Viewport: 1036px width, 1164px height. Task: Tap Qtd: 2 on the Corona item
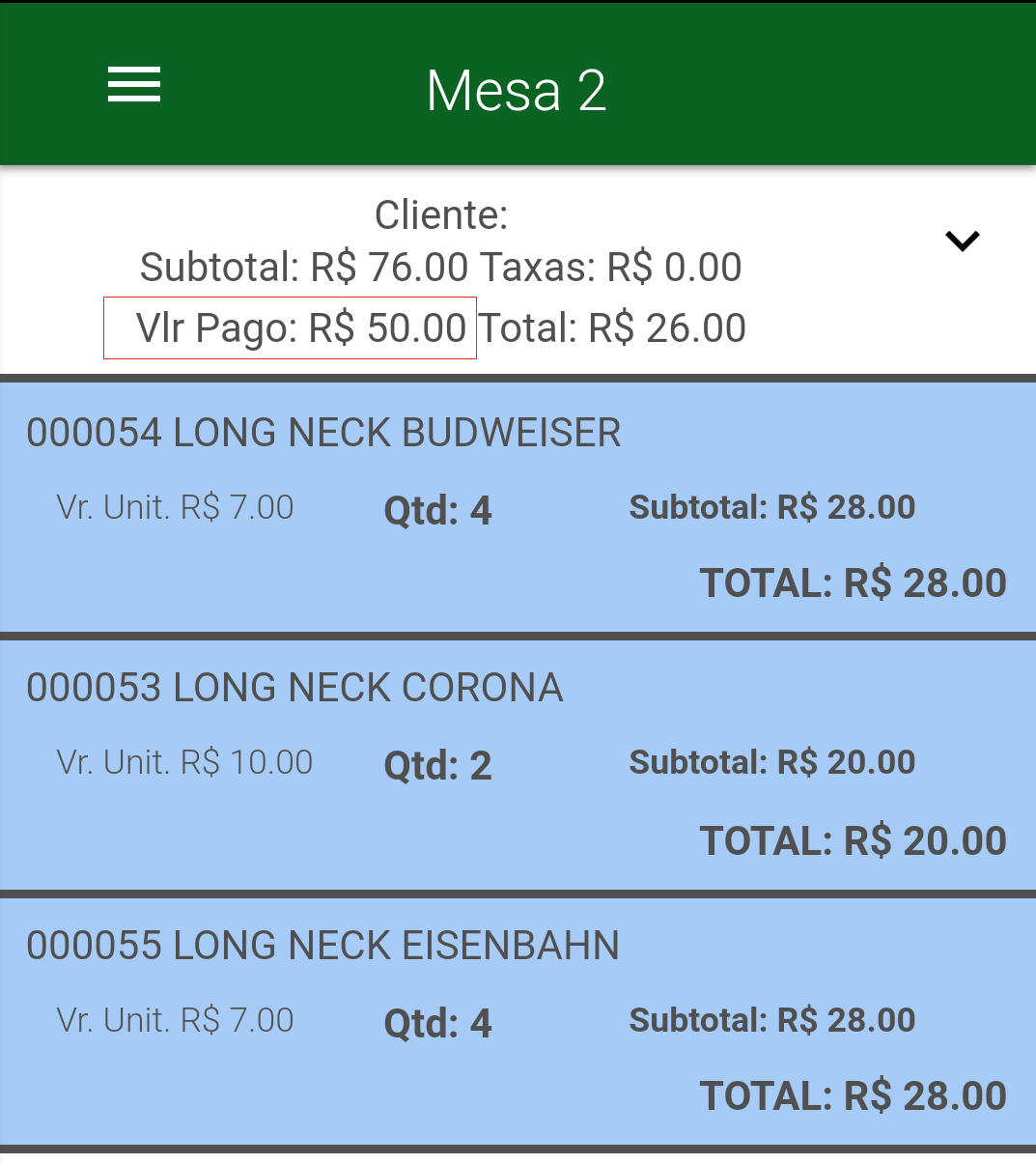[438, 765]
